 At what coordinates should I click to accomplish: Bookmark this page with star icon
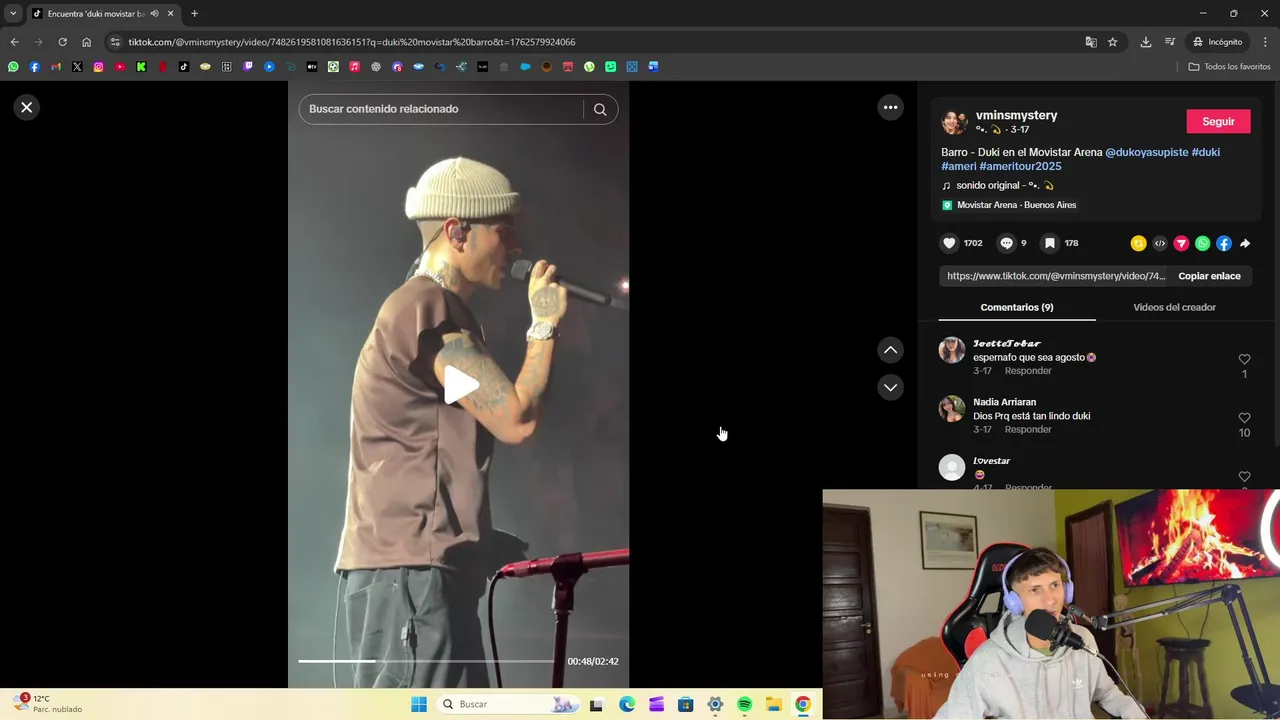(x=1112, y=42)
